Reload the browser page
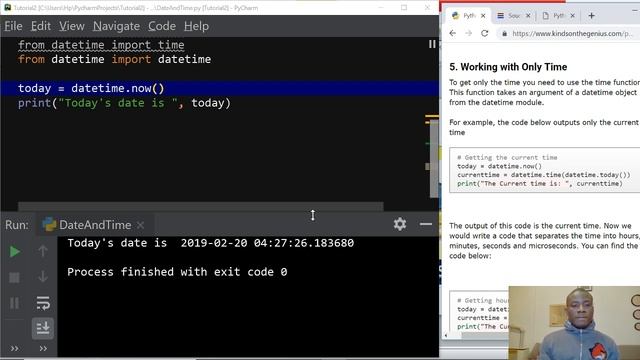 click(484, 33)
